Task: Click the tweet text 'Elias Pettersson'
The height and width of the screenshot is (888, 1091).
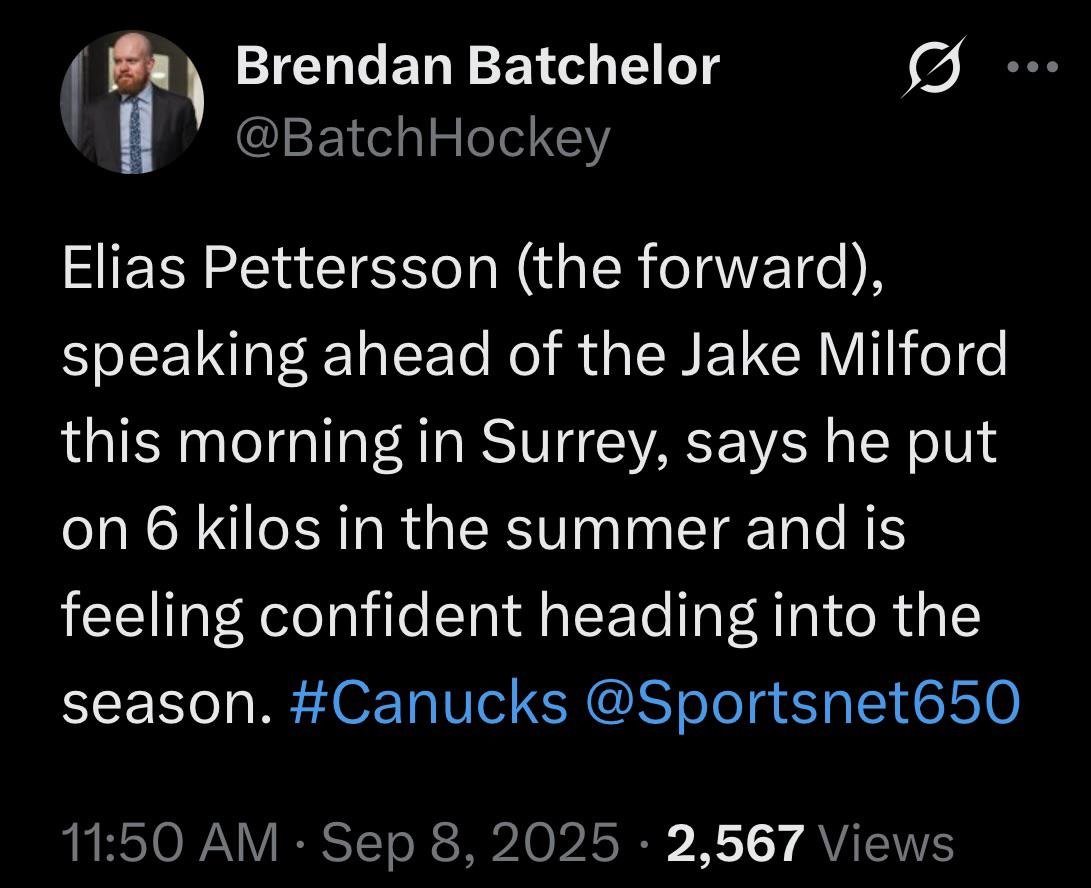Action: click(280, 269)
